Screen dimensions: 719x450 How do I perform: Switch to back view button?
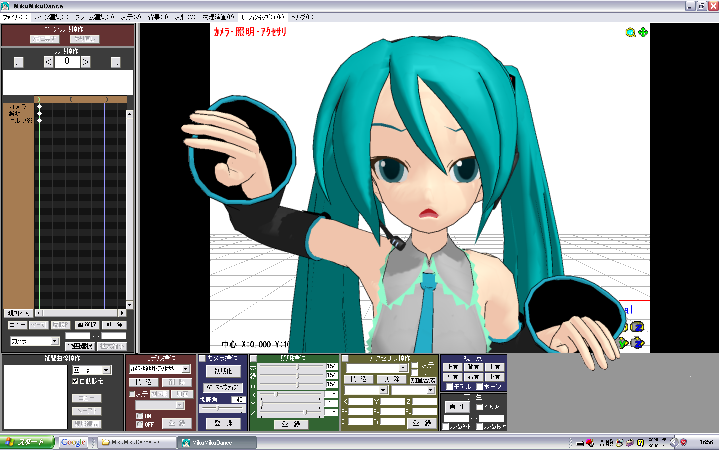point(474,367)
